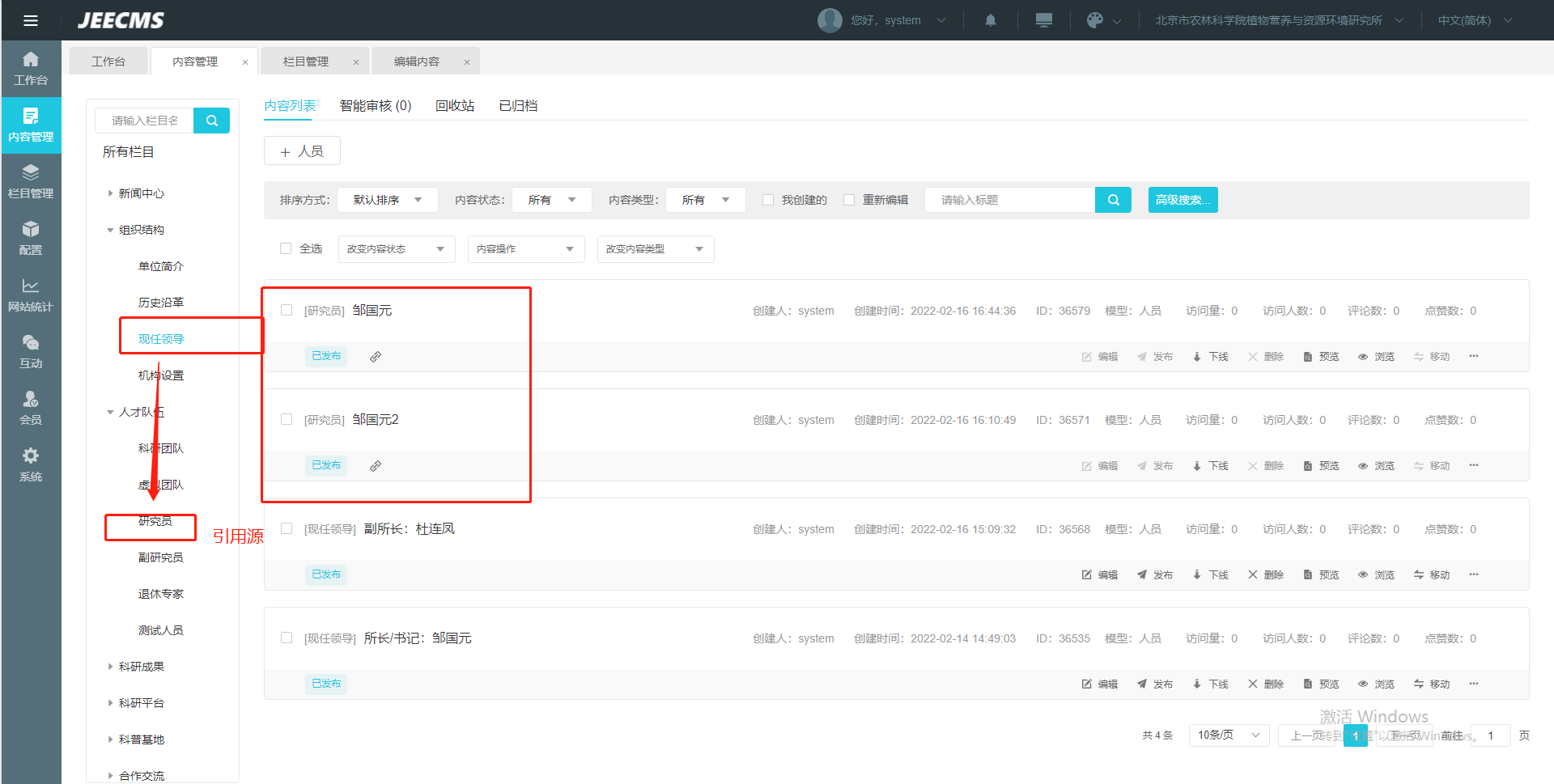Open the notification bell
The image size is (1554, 784).
[x=990, y=20]
